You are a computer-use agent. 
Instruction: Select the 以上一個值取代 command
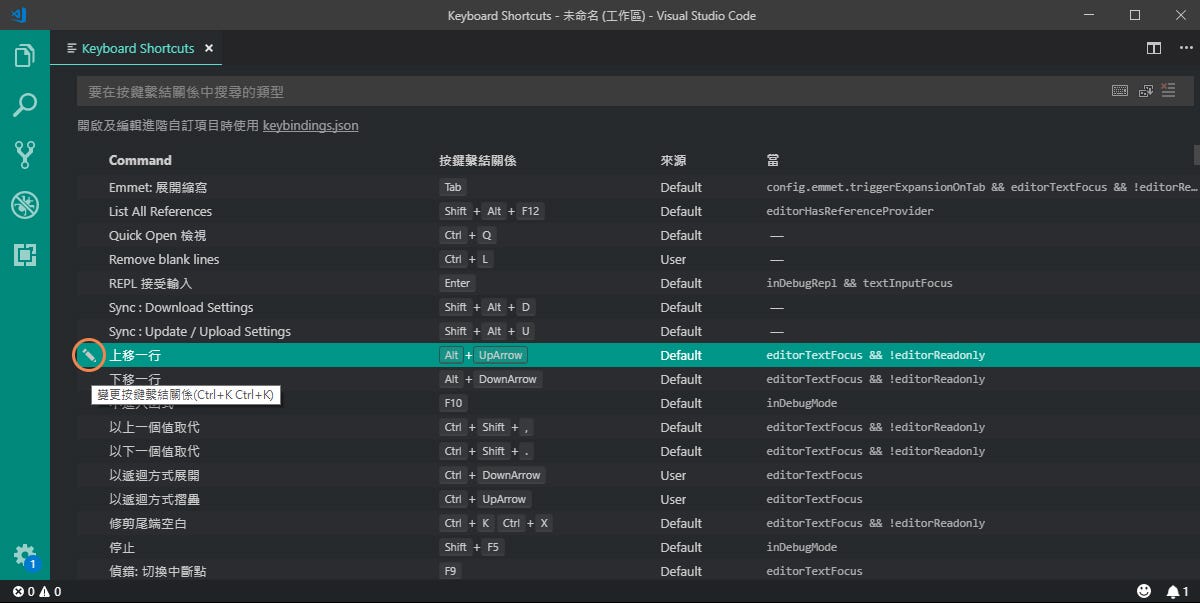tap(154, 427)
